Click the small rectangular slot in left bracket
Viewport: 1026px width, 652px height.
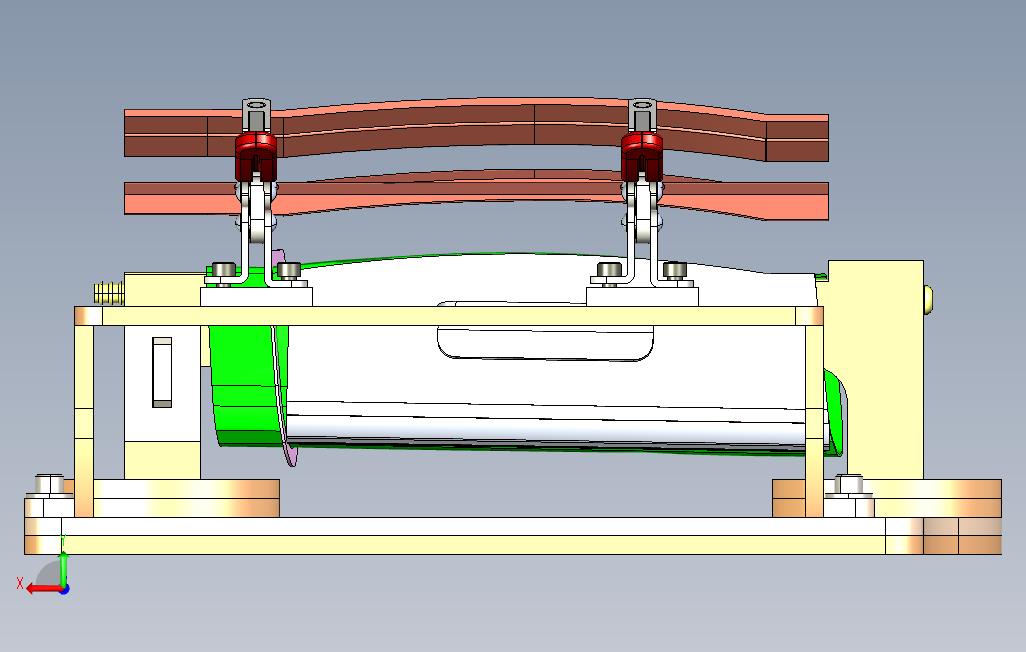(x=162, y=372)
